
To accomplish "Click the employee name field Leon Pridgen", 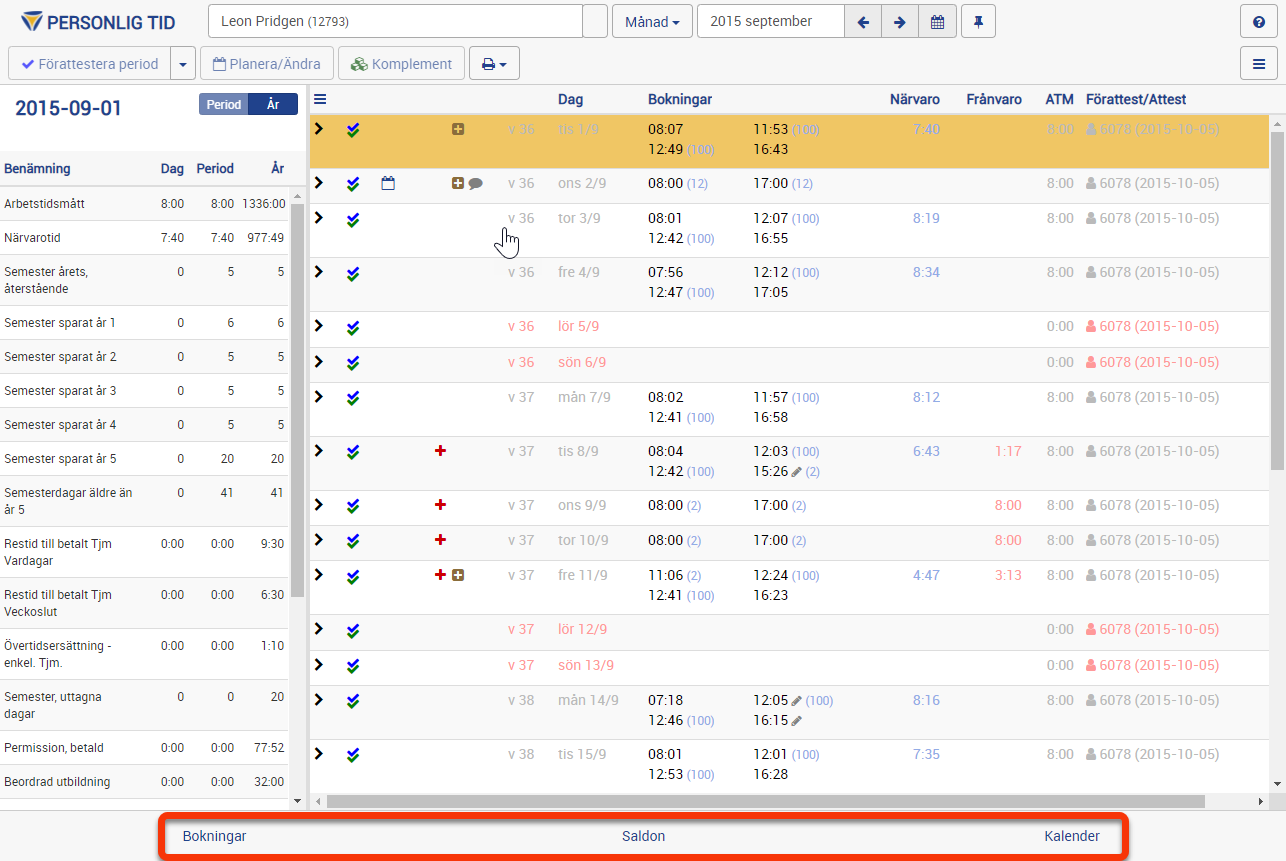I will click(395, 21).
